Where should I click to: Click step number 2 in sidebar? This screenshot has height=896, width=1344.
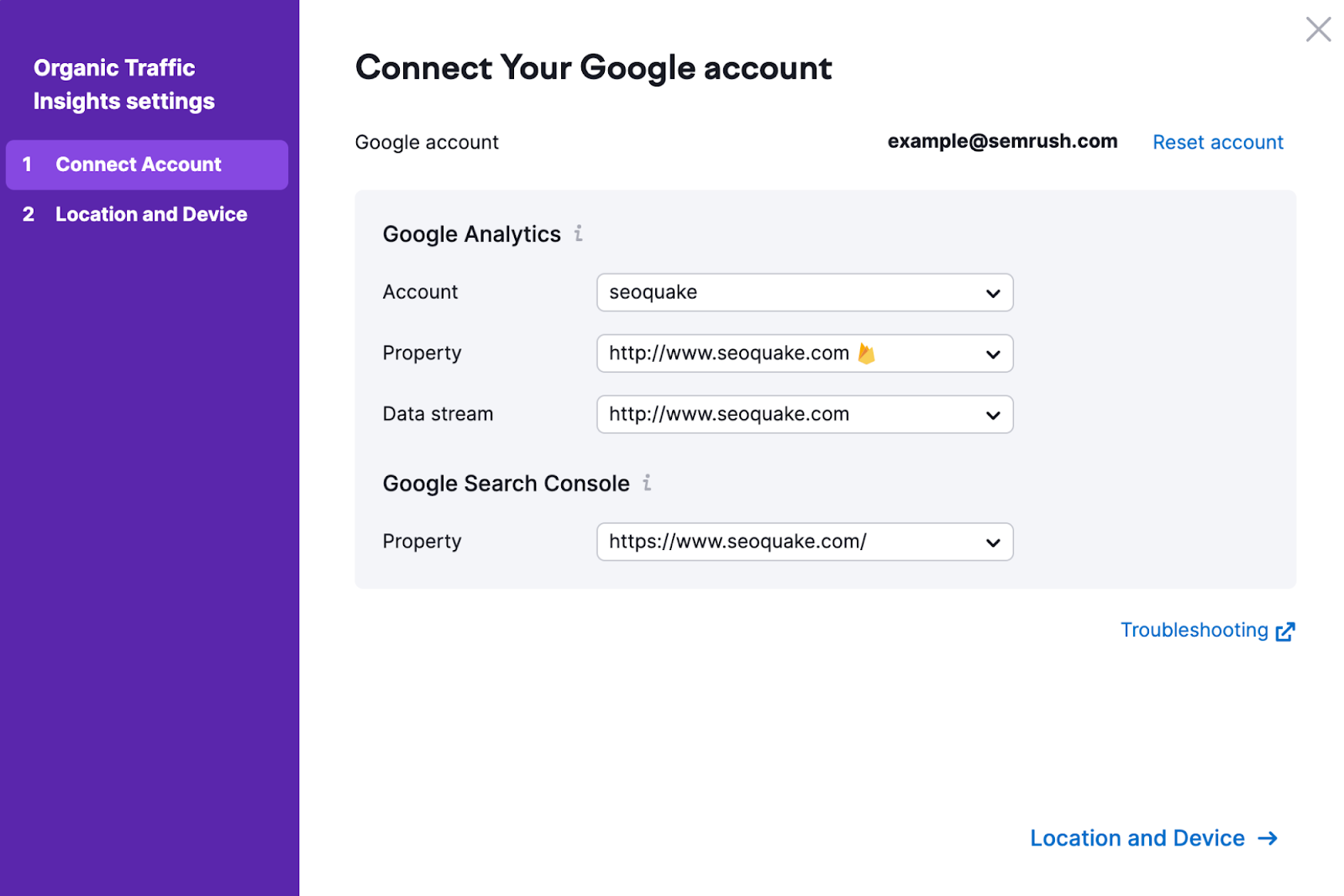pos(28,214)
